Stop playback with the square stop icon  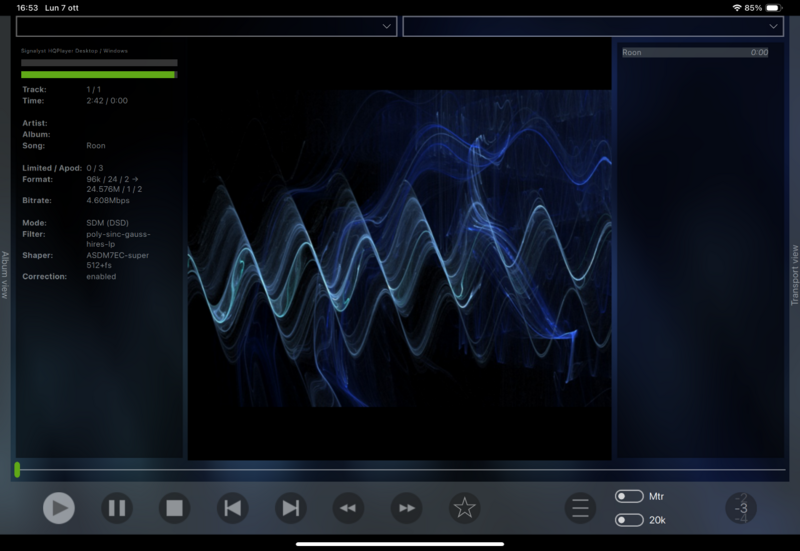click(174, 508)
